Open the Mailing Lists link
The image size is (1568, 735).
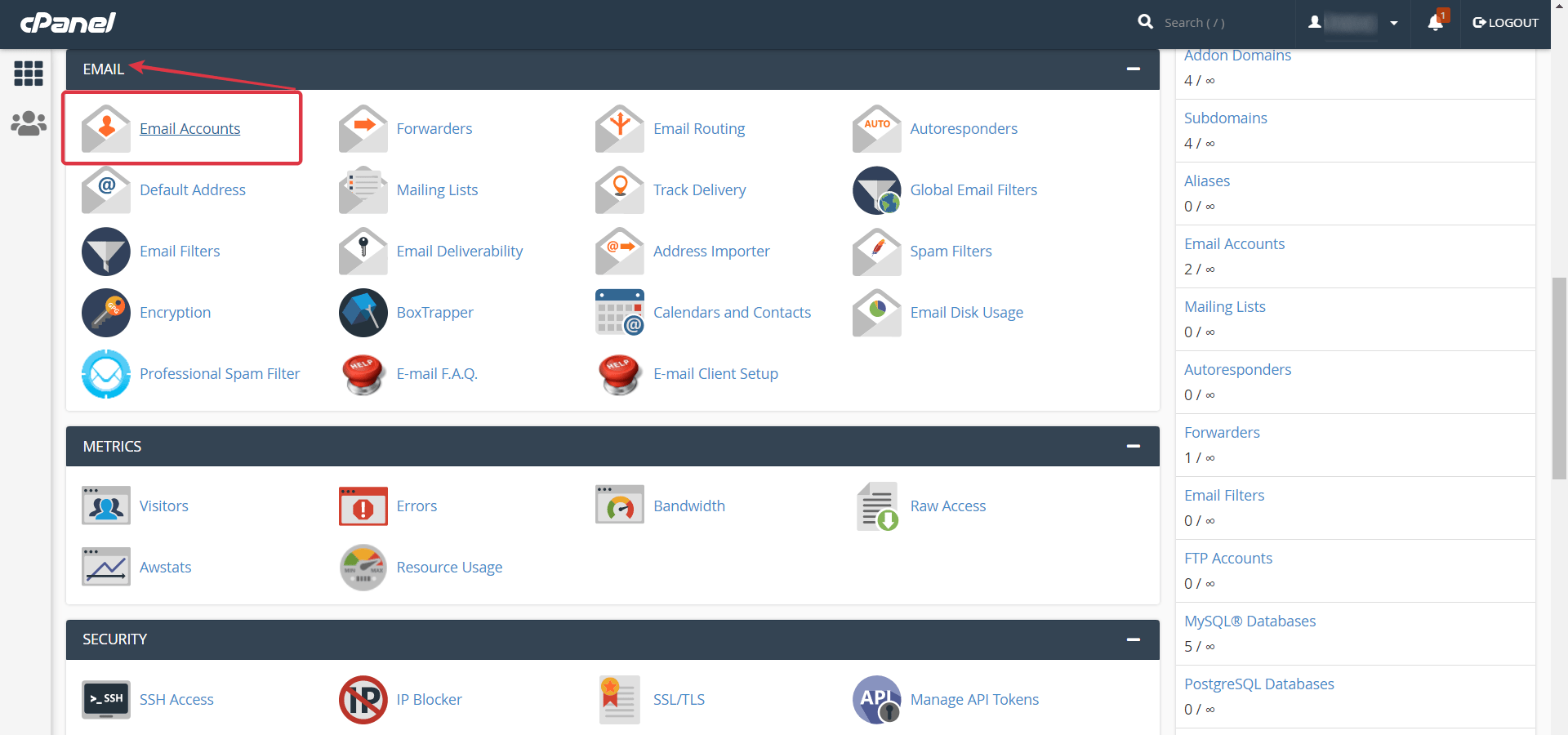(x=437, y=190)
